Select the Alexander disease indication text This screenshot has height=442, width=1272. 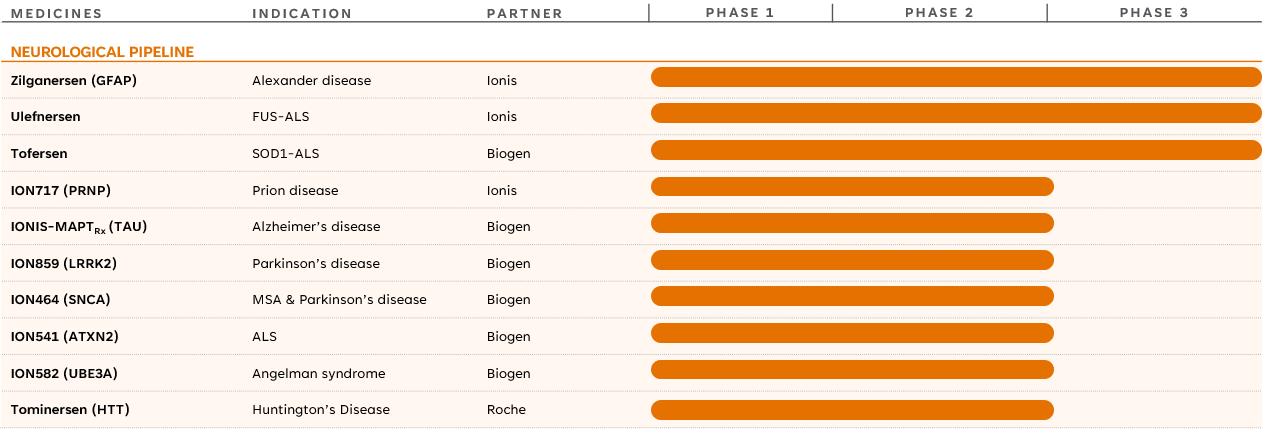[311, 80]
